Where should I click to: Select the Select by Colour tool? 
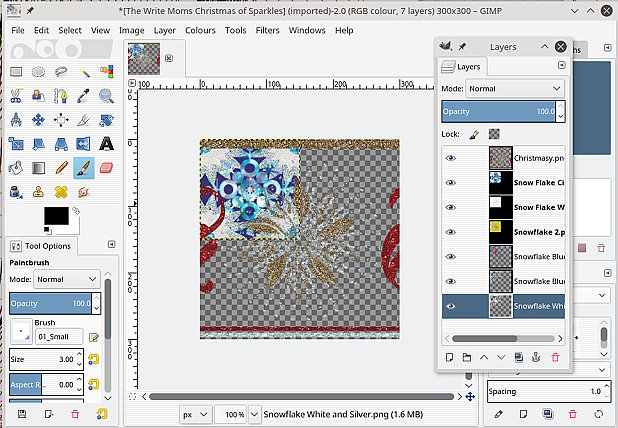point(106,72)
